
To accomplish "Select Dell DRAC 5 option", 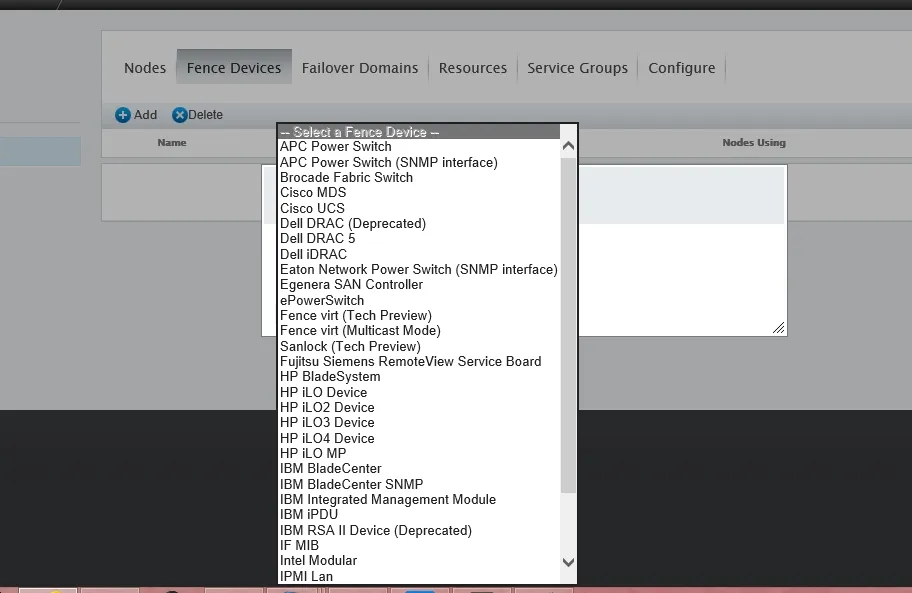I will point(419,238).
